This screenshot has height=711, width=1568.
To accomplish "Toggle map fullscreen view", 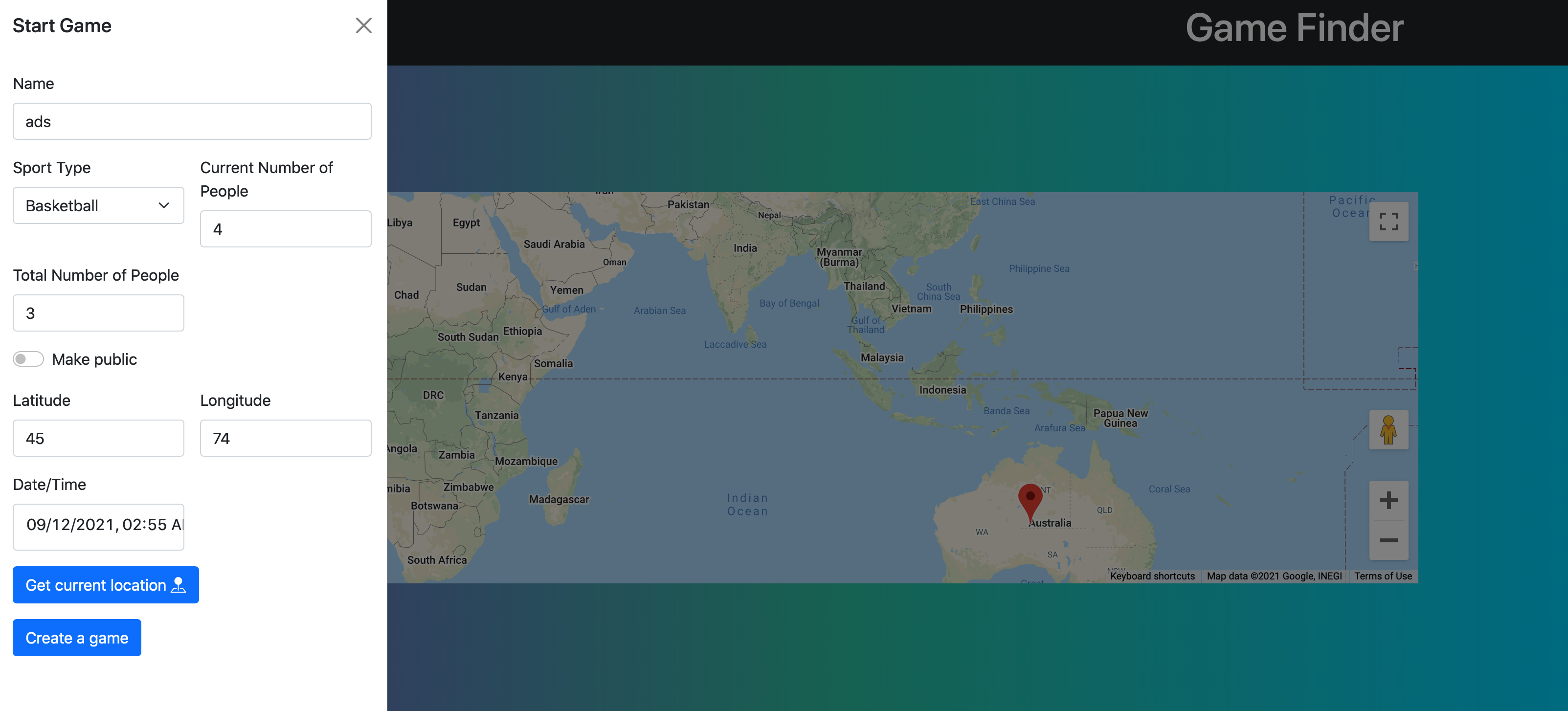I will [1388, 222].
